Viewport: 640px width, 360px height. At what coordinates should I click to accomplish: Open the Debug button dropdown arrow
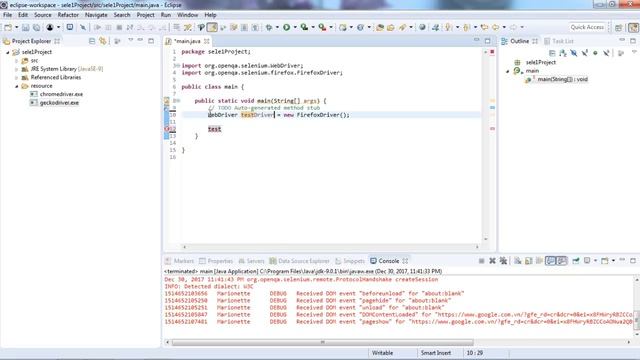click(x=277, y=27)
